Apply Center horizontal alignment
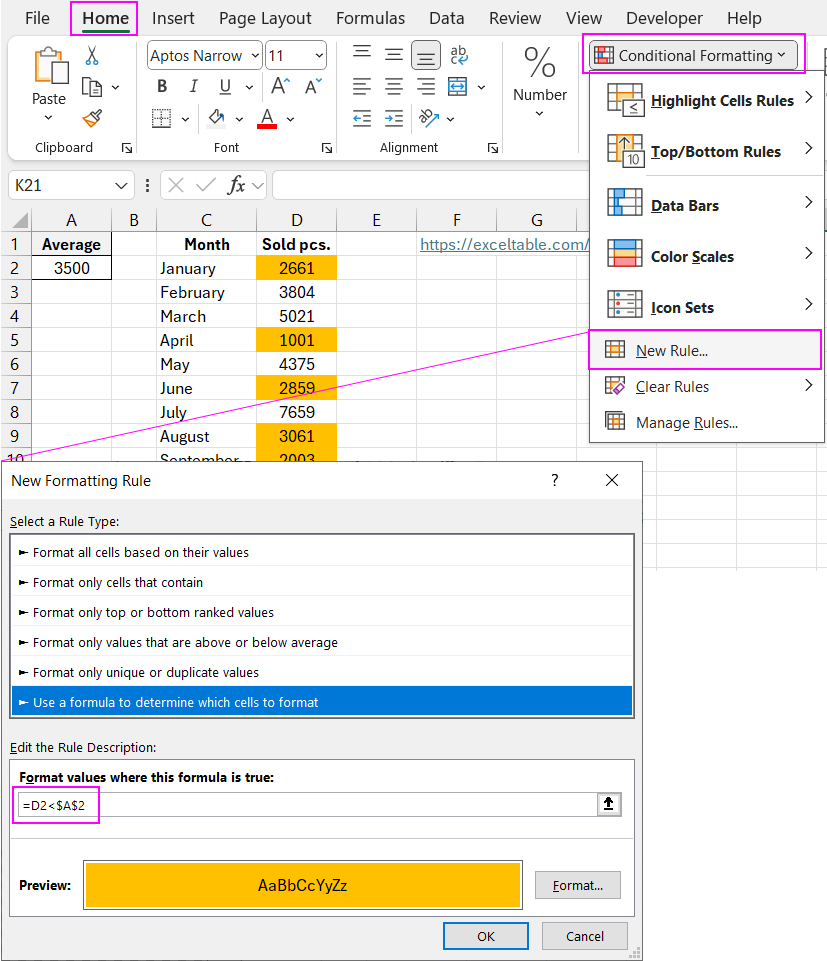827x961 pixels. (394, 87)
